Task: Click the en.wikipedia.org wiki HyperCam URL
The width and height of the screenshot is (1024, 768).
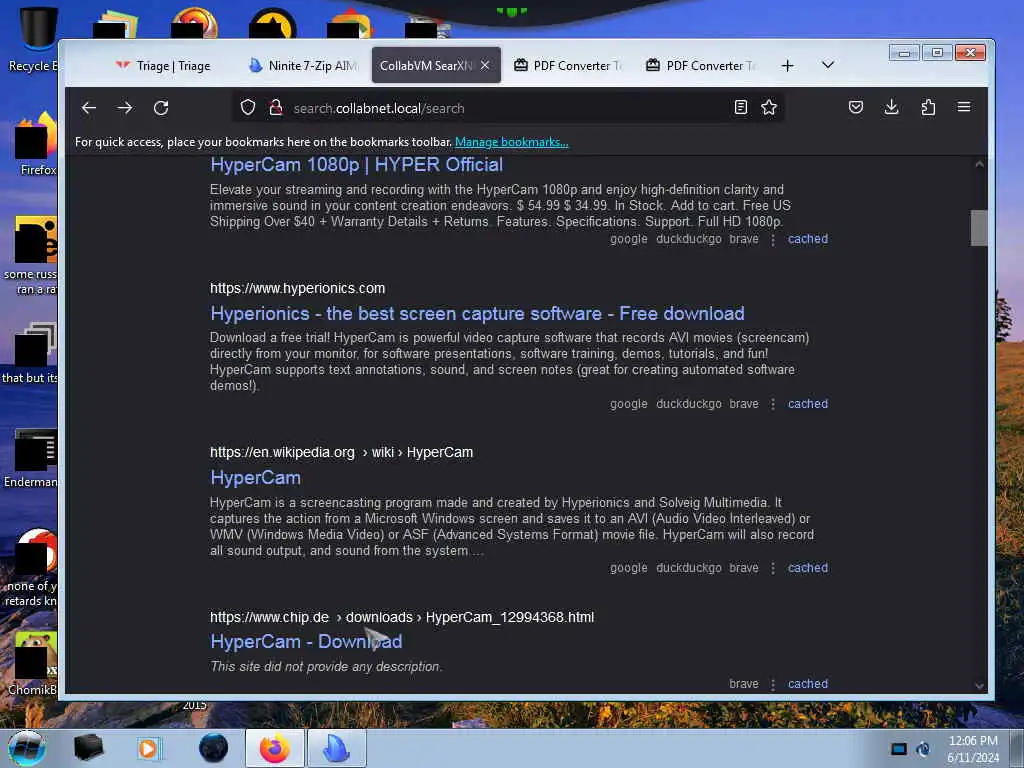Action: (x=342, y=452)
